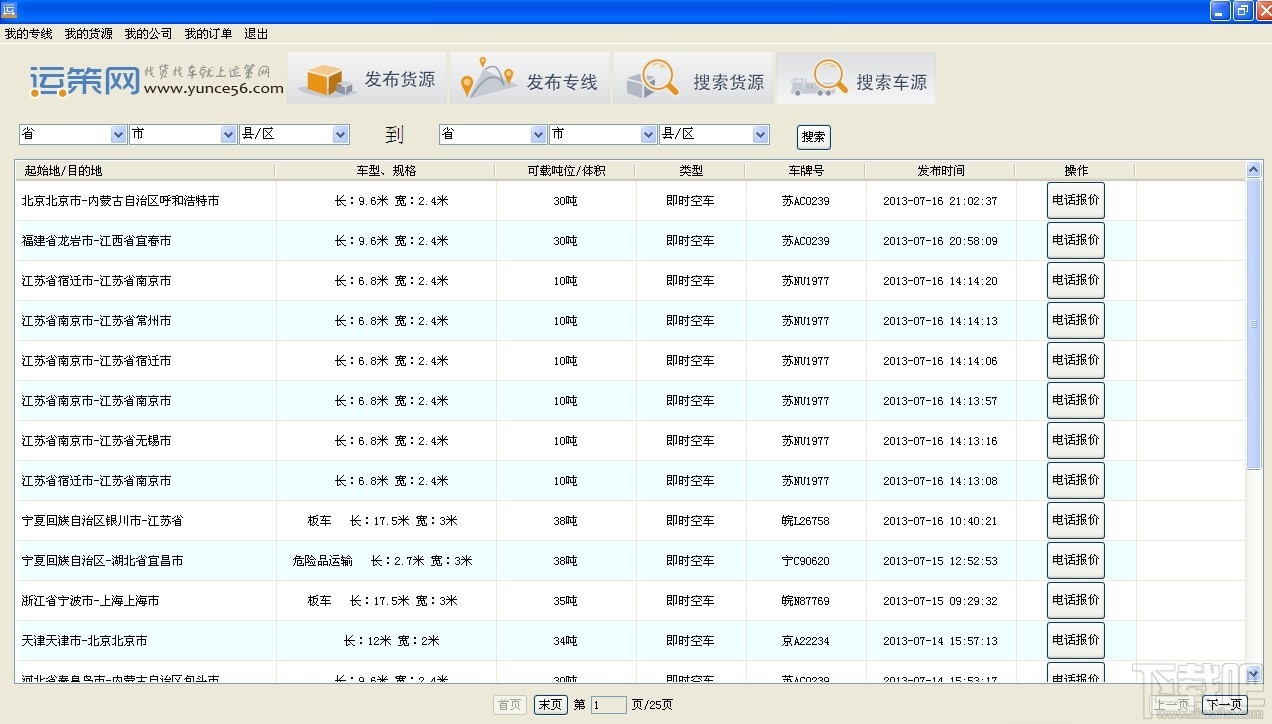Click 退出 menu item
Image resolution: width=1272 pixels, height=724 pixels.
tap(256, 34)
